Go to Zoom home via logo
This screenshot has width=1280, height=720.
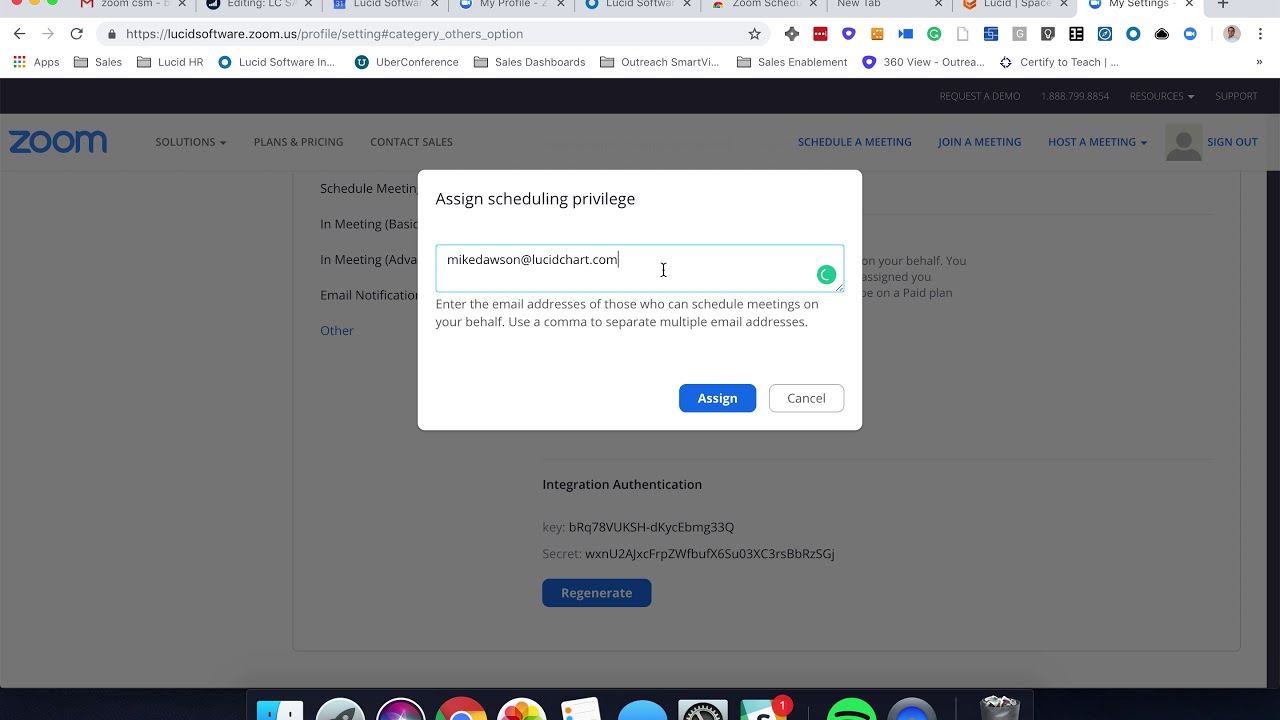point(58,142)
